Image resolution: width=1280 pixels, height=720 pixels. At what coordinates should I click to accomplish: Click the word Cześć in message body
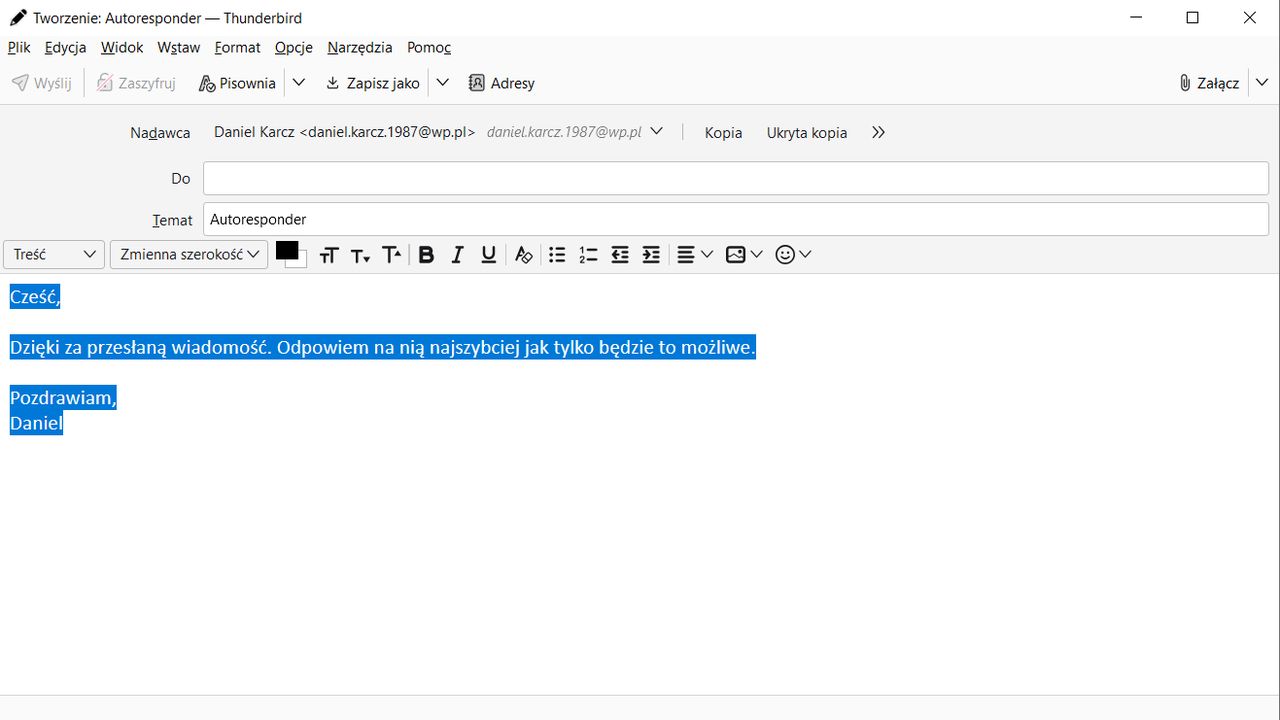[32, 296]
